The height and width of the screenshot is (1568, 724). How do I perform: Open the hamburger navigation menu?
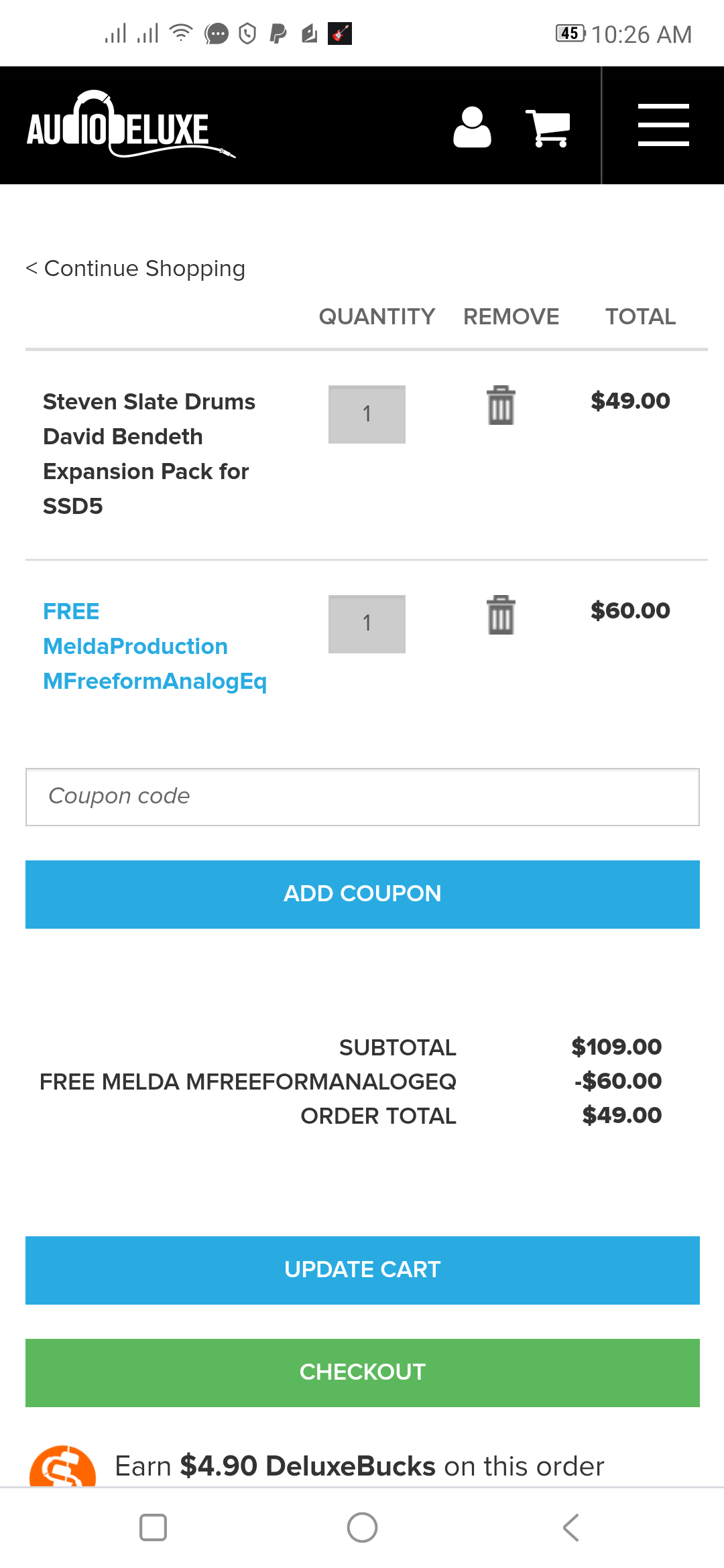coord(663,125)
